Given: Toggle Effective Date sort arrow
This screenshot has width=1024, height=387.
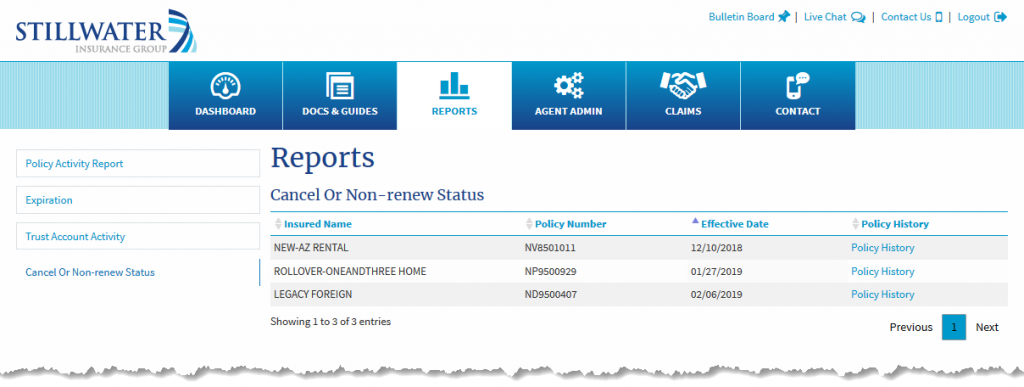Looking at the screenshot, I should (695, 221).
